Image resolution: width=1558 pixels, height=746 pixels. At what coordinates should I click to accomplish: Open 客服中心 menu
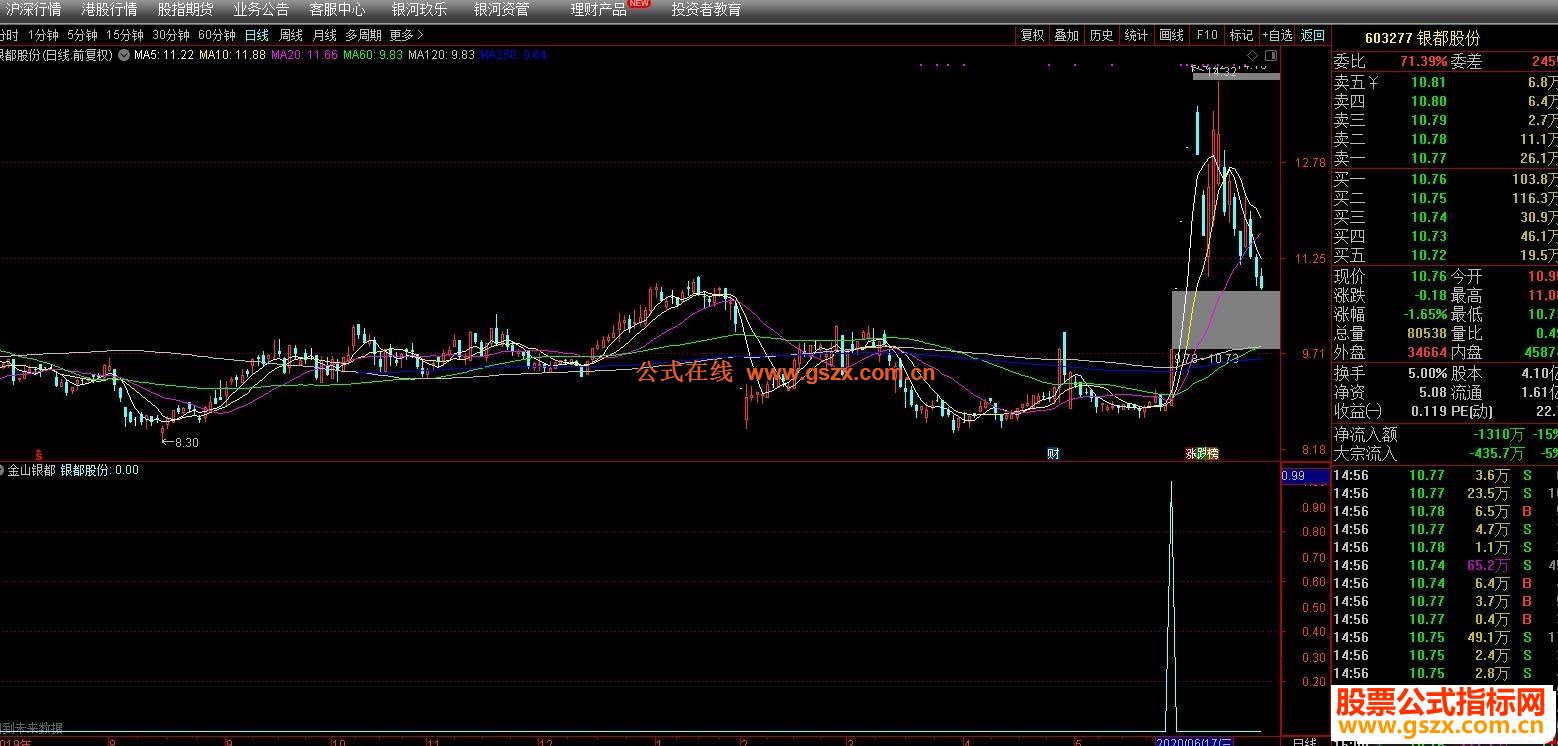click(x=337, y=10)
